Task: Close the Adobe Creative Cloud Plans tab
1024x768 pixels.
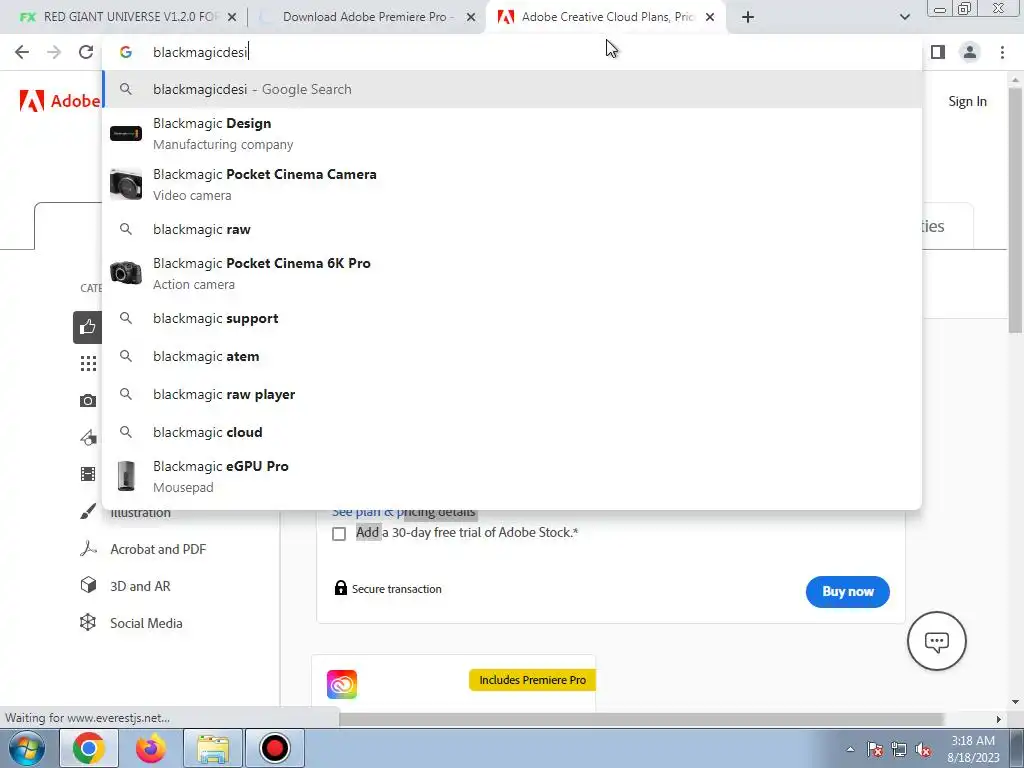Action: (x=710, y=17)
